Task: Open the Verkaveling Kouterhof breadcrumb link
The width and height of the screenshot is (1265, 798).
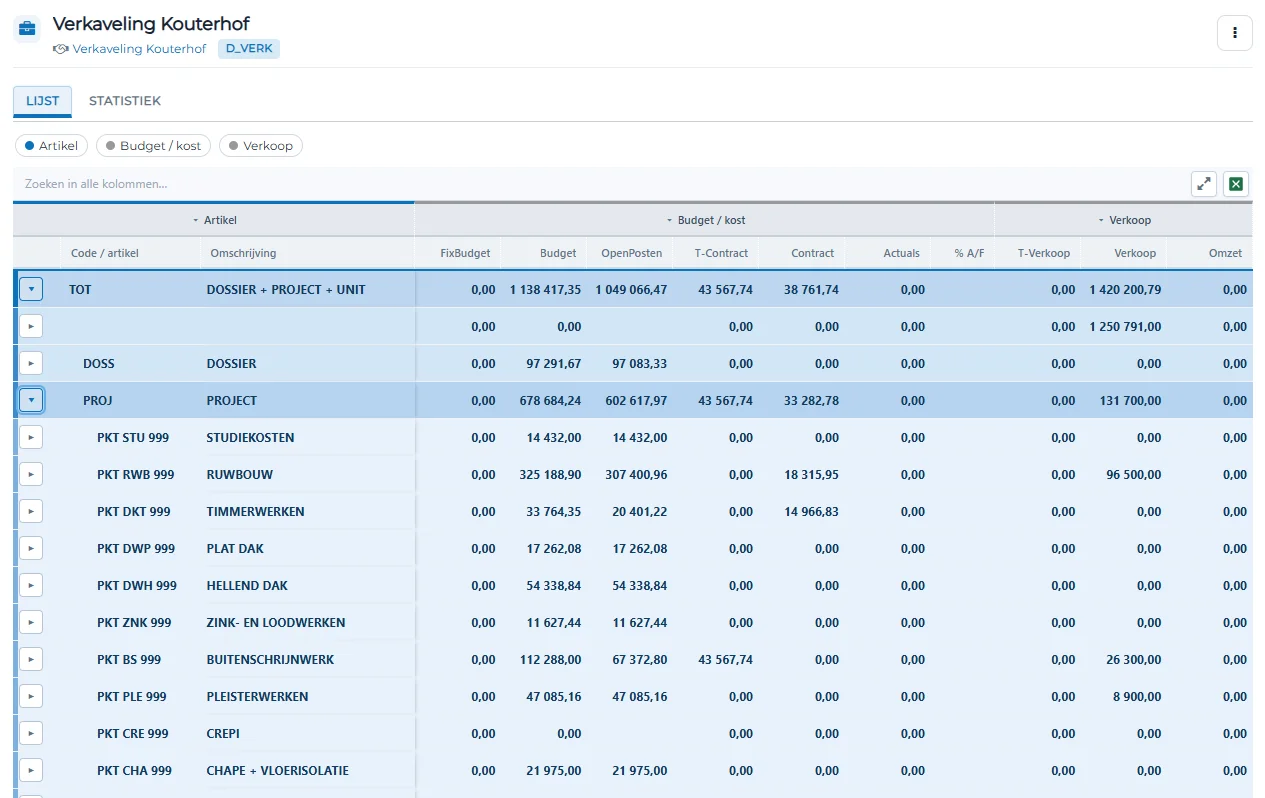Action: [140, 49]
